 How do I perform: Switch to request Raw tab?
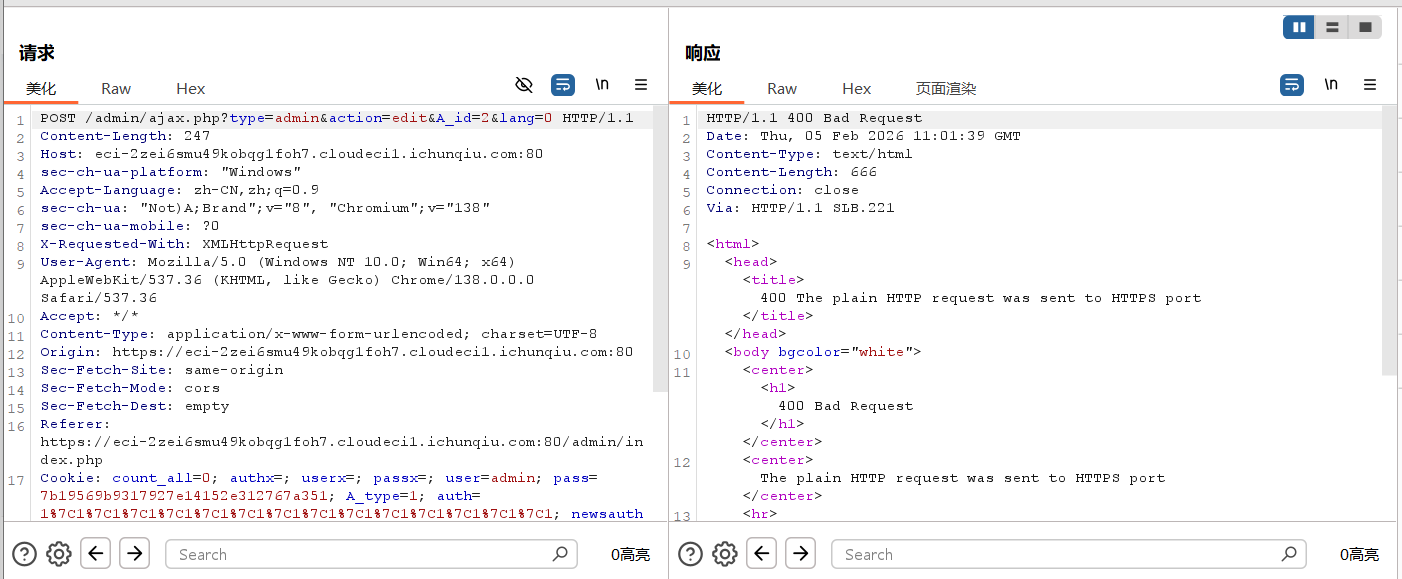[x=116, y=88]
